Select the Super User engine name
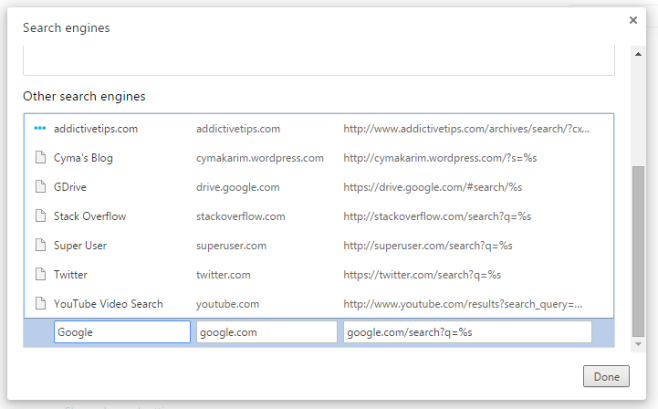This screenshot has height=409, width=658. (80, 245)
